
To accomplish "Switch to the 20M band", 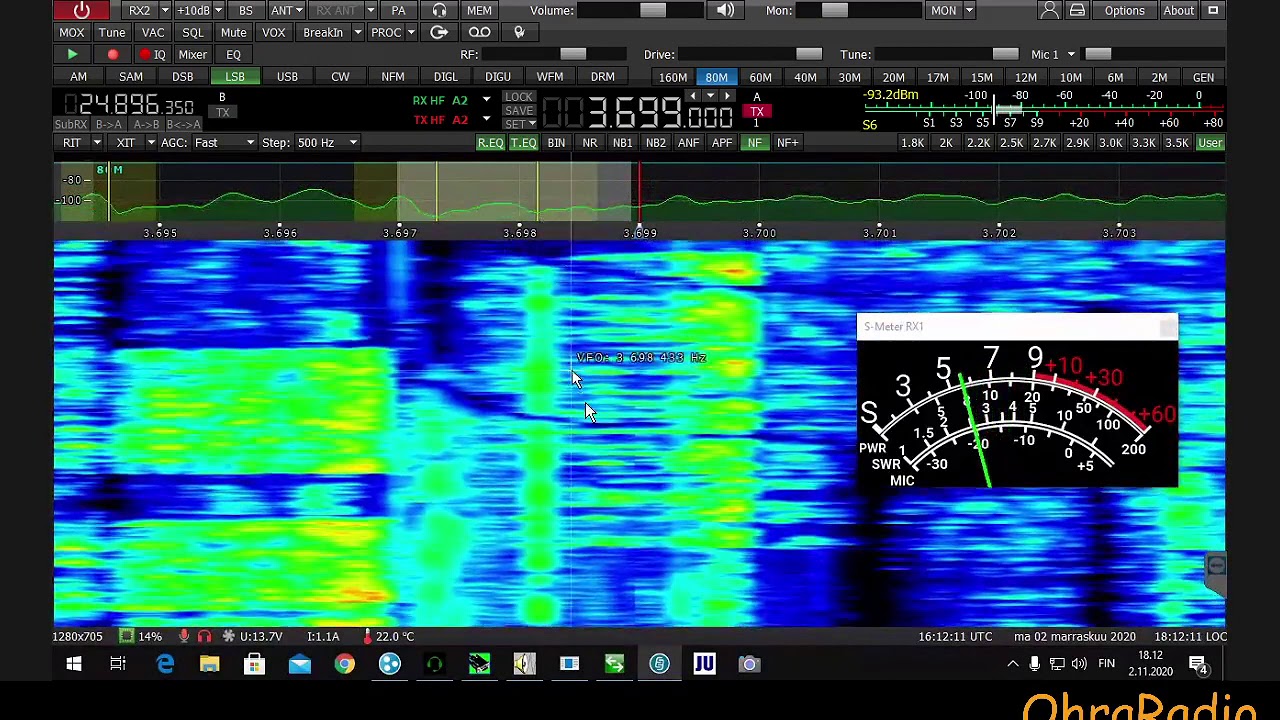I will pyautogui.click(x=893, y=78).
